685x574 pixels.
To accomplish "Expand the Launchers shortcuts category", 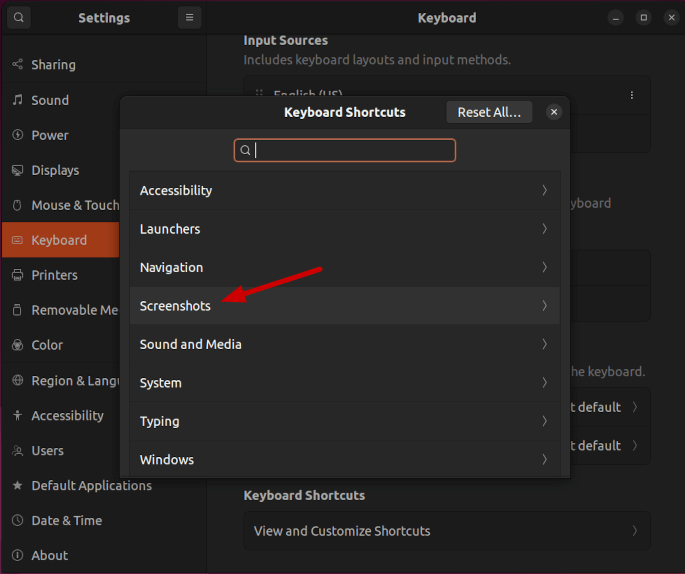I will 344,229.
